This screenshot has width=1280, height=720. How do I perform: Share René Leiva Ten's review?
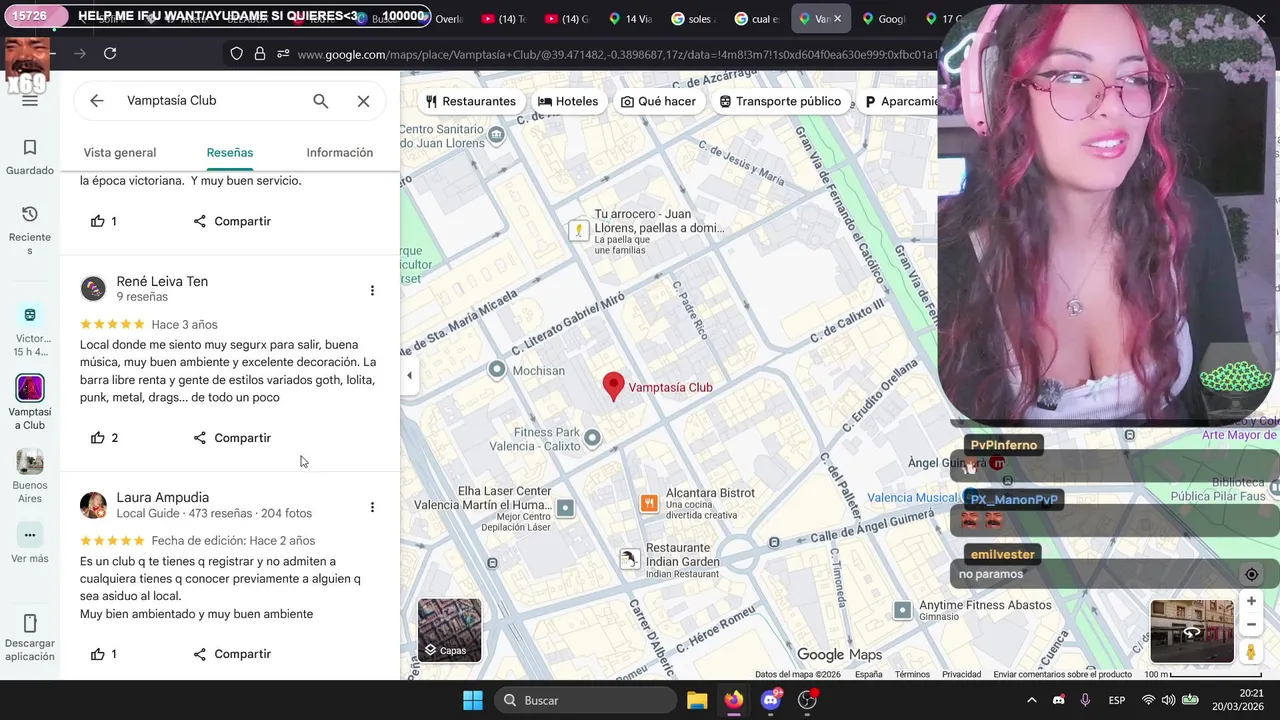[232, 438]
